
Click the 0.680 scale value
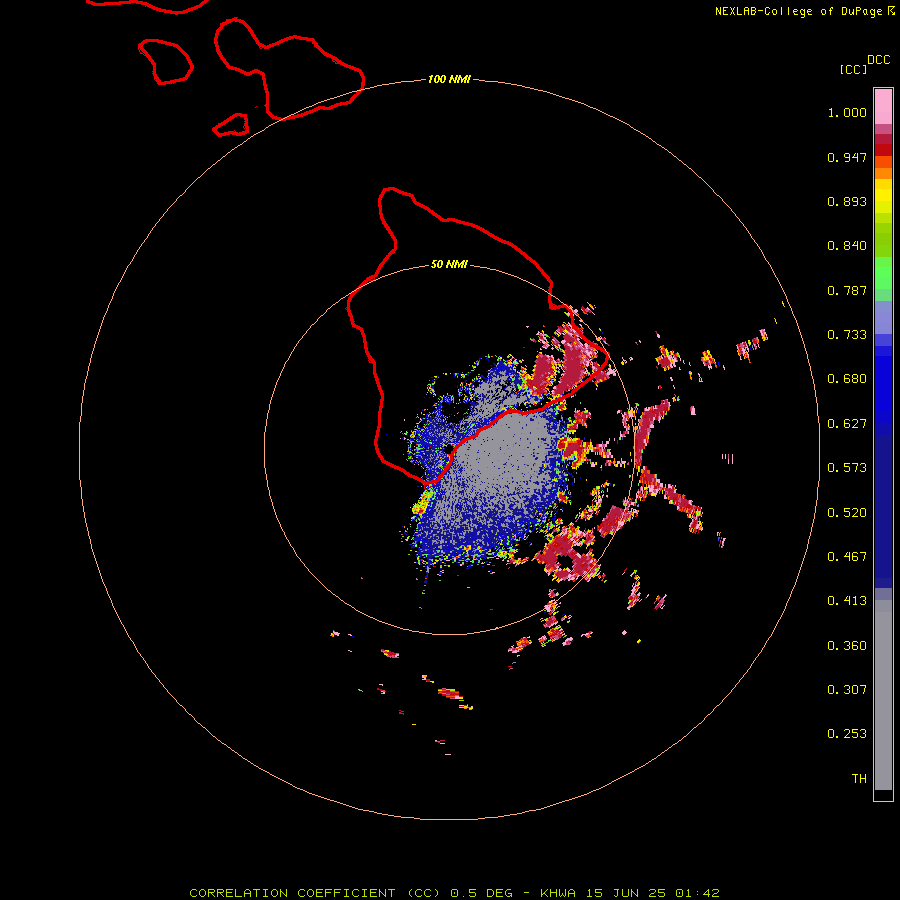coord(847,379)
